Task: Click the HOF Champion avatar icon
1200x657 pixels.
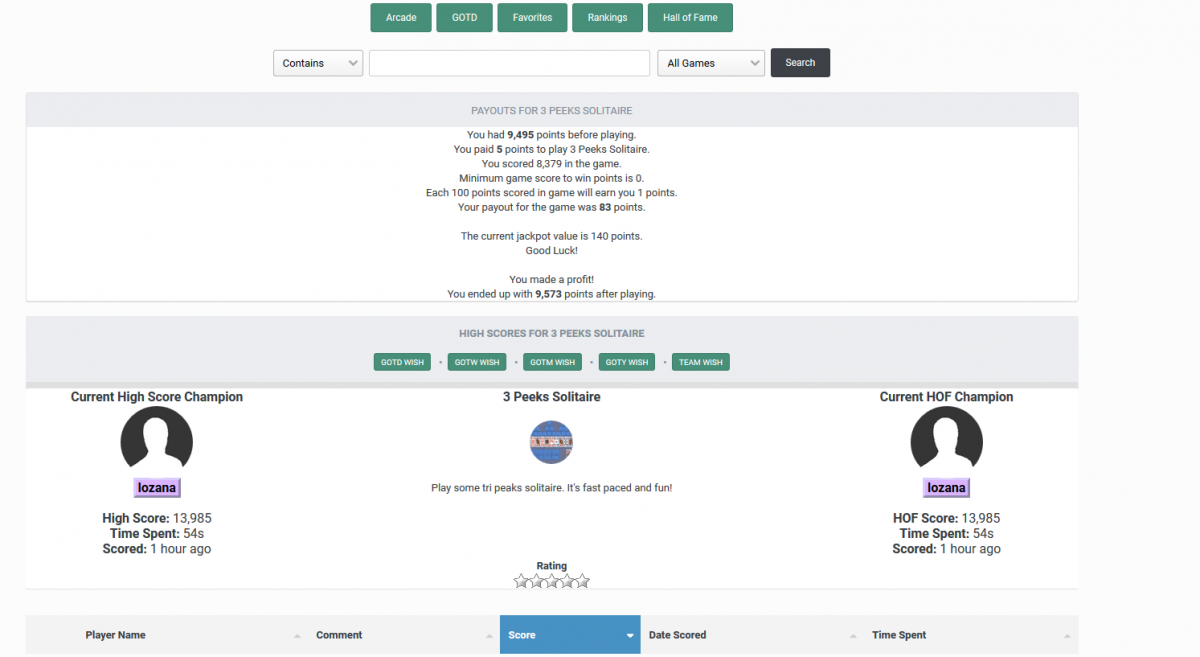Action: [946, 439]
